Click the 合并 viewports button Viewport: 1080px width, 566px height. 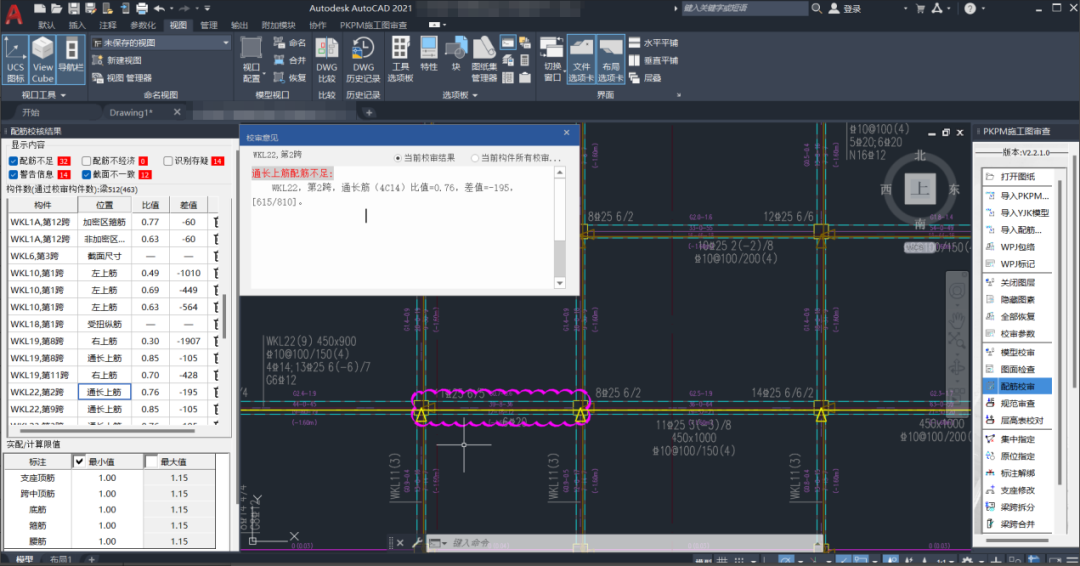290,61
